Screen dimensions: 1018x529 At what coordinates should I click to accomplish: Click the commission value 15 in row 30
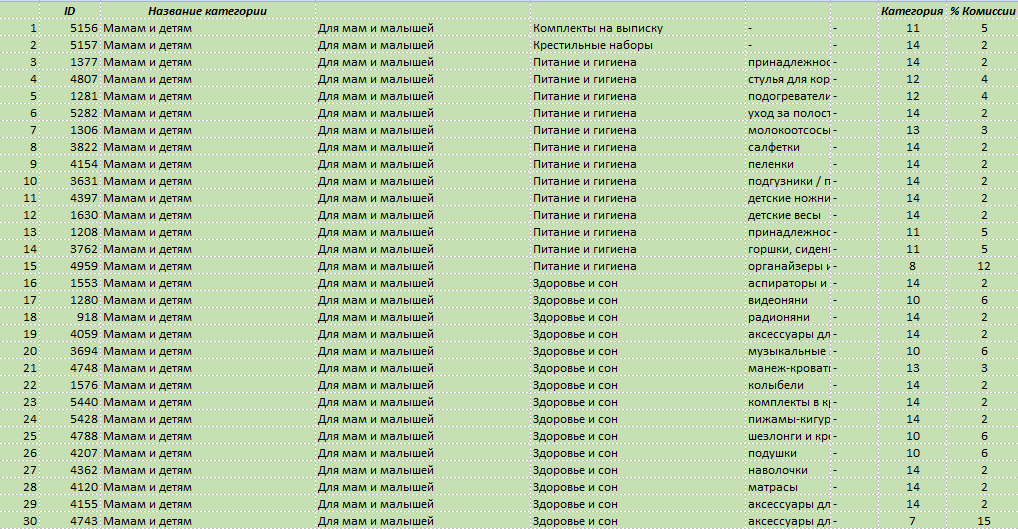(984, 521)
